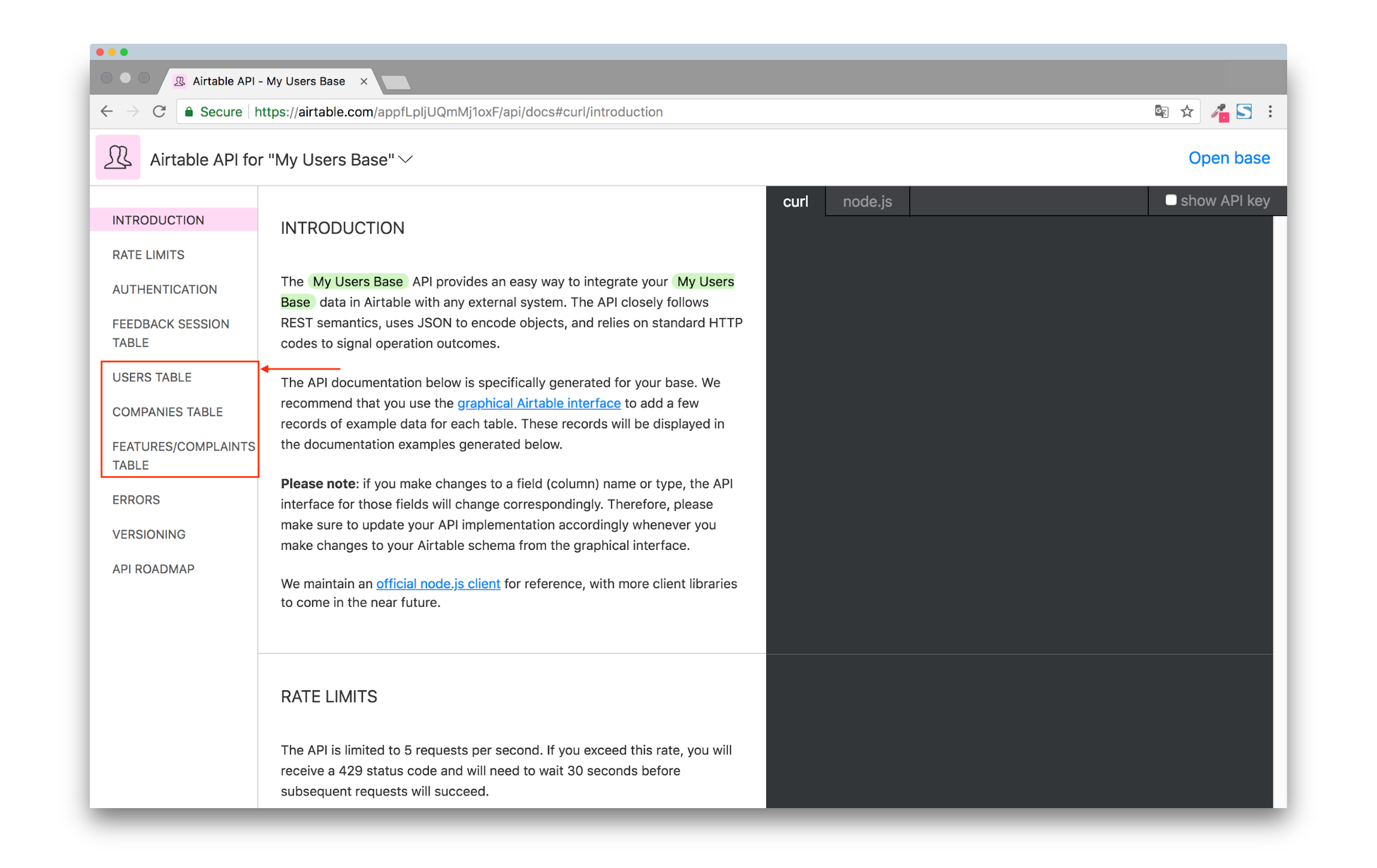The image size is (1377, 868).
Task: Open Chrome three-dot menu
Action: click(x=1270, y=111)
